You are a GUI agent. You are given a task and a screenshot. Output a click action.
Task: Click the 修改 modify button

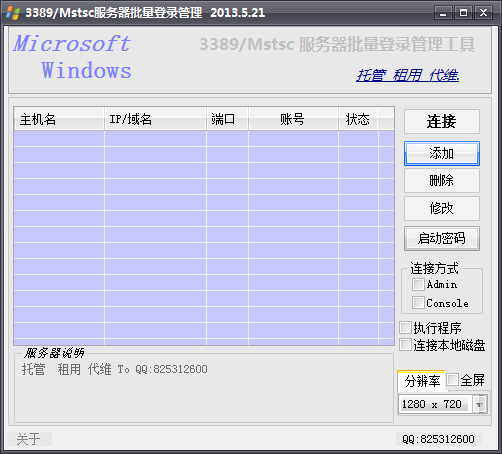pyautogui.click(x=442, y=208)
